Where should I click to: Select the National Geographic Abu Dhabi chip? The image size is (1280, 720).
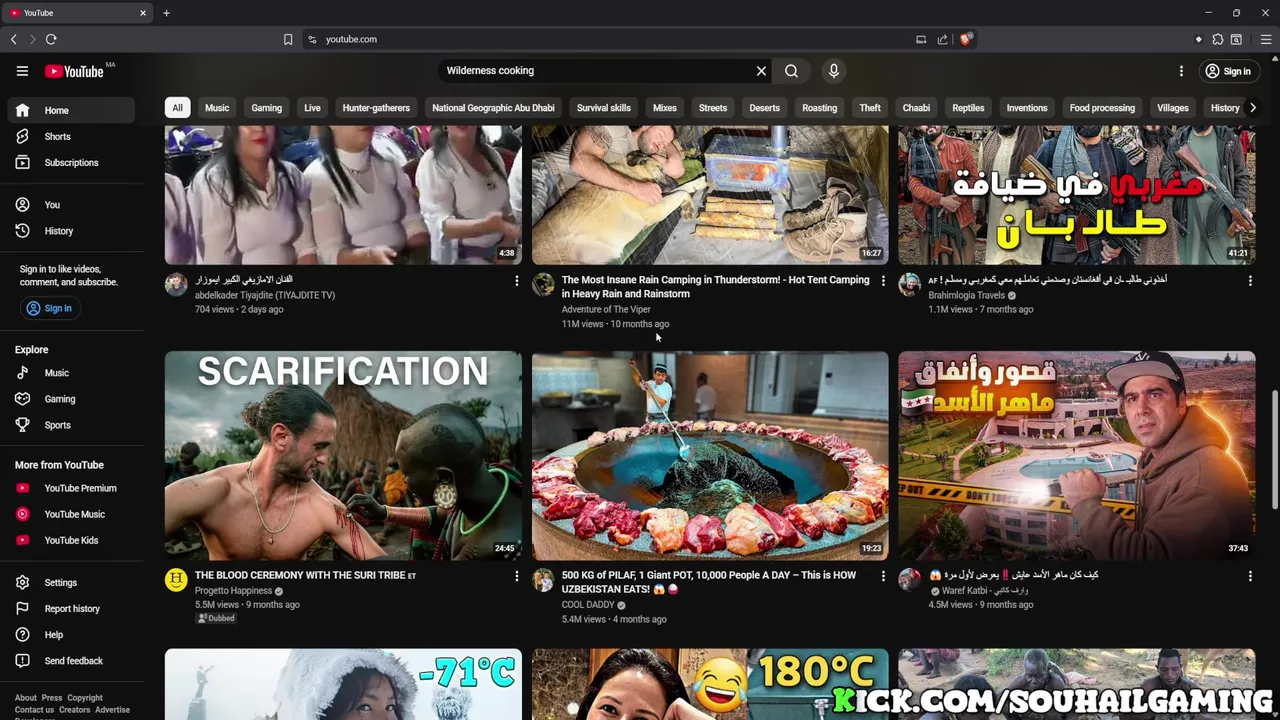tap(493, 108)
